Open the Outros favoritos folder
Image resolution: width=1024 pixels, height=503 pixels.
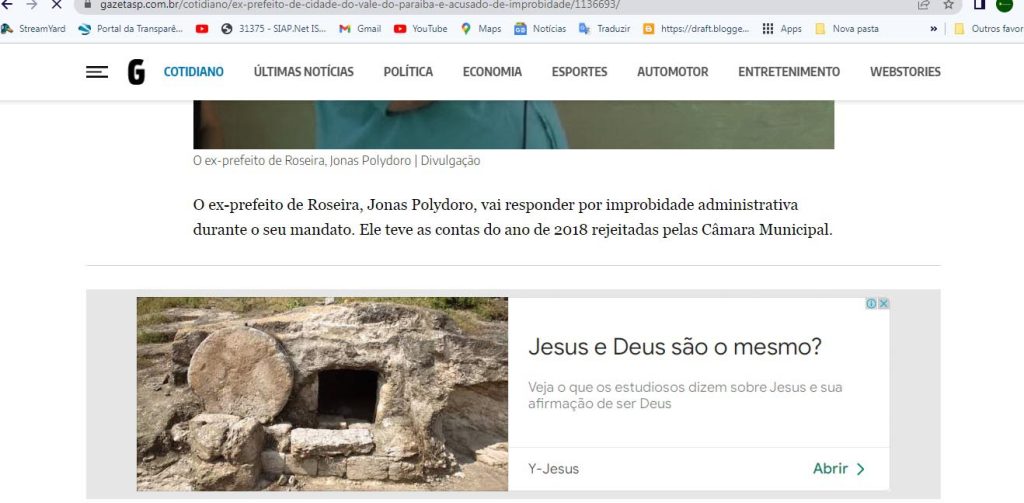click(989, 29)
